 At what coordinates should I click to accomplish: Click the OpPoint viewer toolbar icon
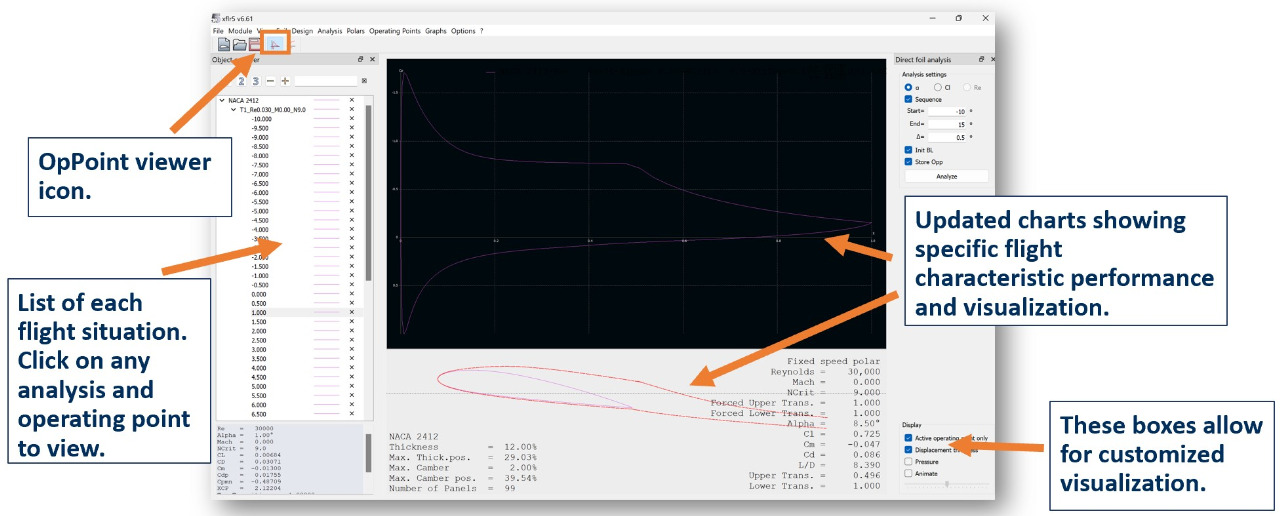click(274, 44)
